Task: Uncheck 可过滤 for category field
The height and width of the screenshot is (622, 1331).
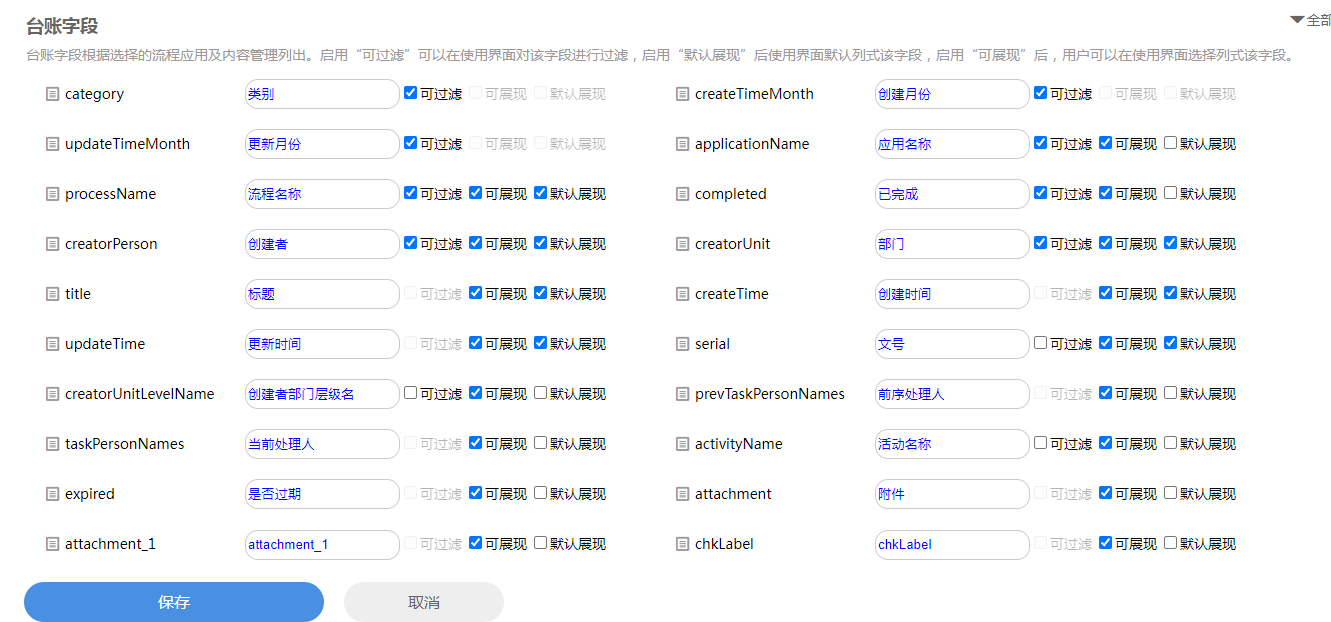Action: coord(411,93)
